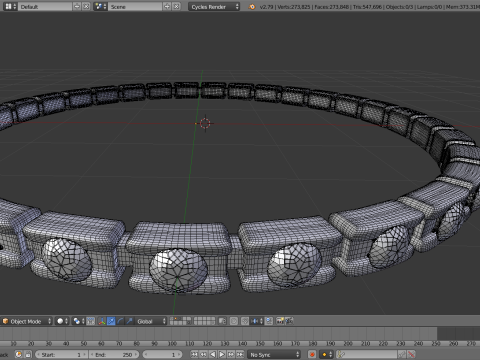480x360 pixels.
Task: Click the 3D cursor in the viewport
Action: tap(205, 123)
